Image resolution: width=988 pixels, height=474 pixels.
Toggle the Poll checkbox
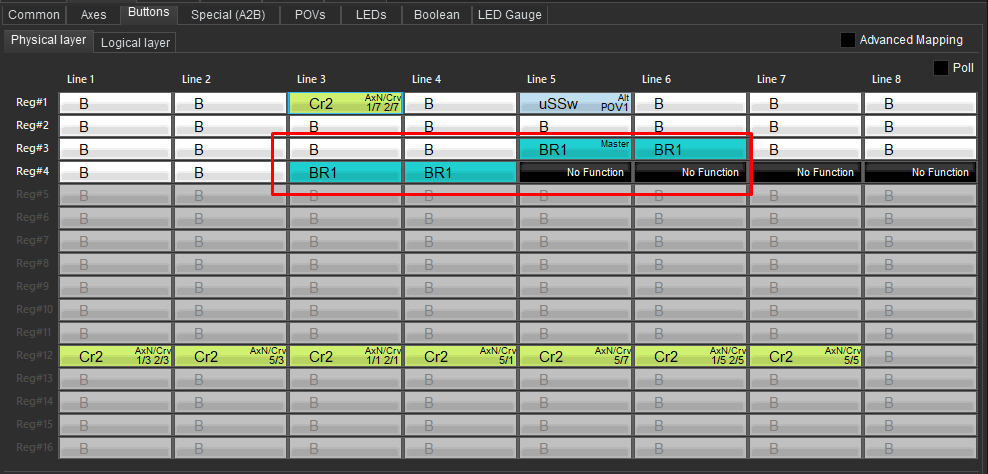941,68
